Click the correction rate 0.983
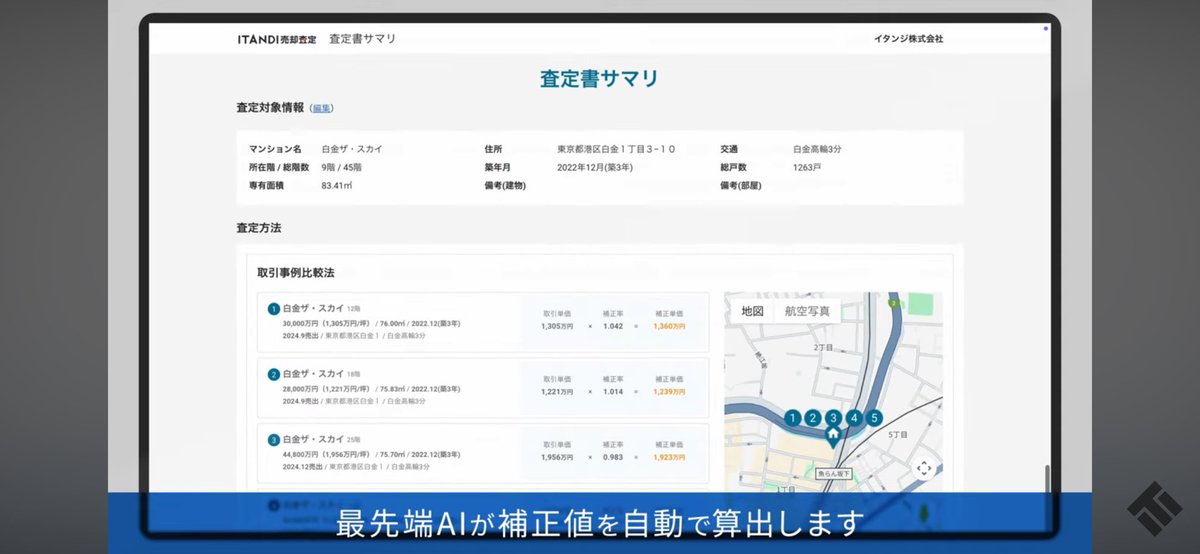 613,457
